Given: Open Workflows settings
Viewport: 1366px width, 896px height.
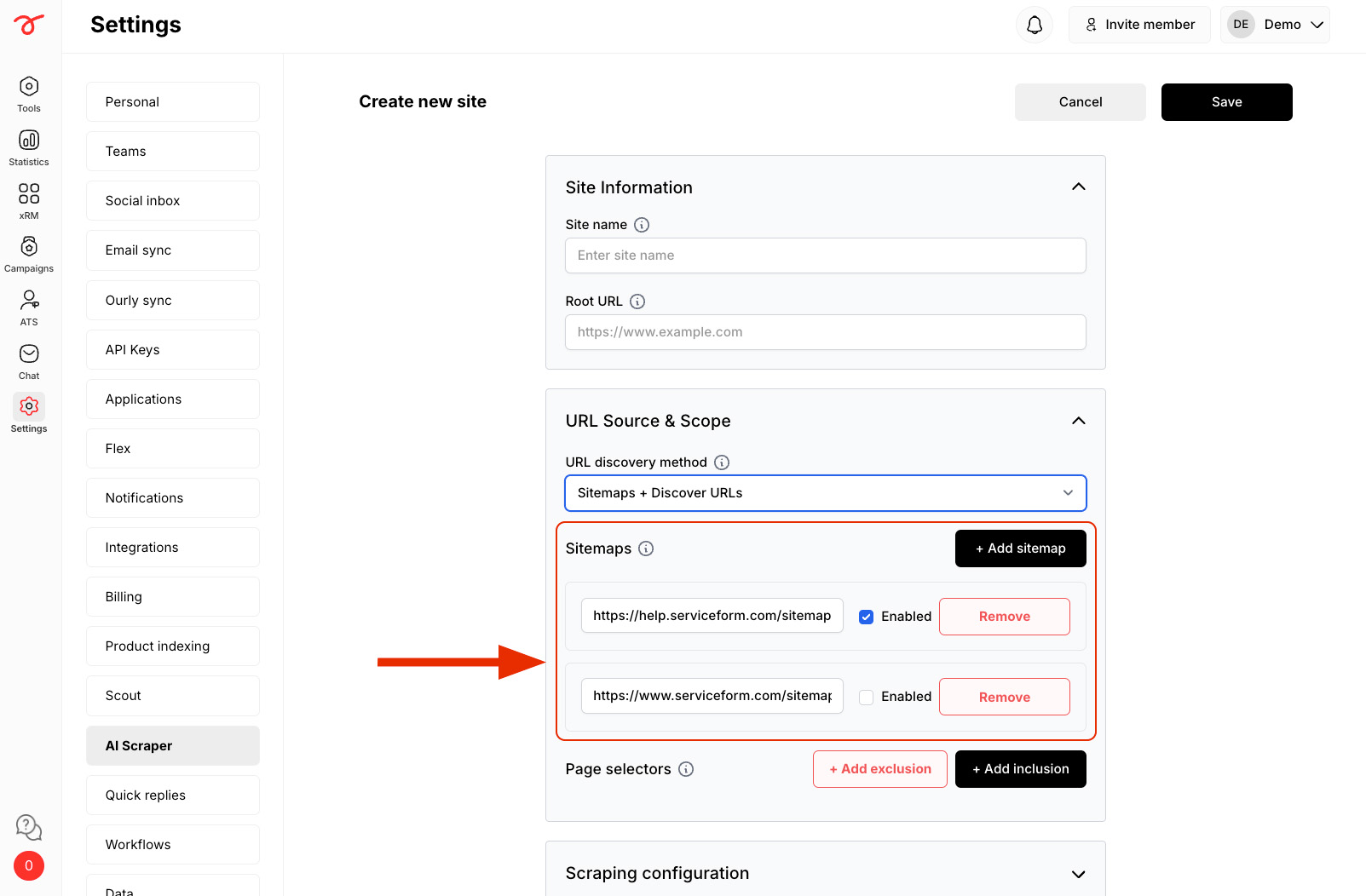Looking at the screenshot, I should 173,845.
